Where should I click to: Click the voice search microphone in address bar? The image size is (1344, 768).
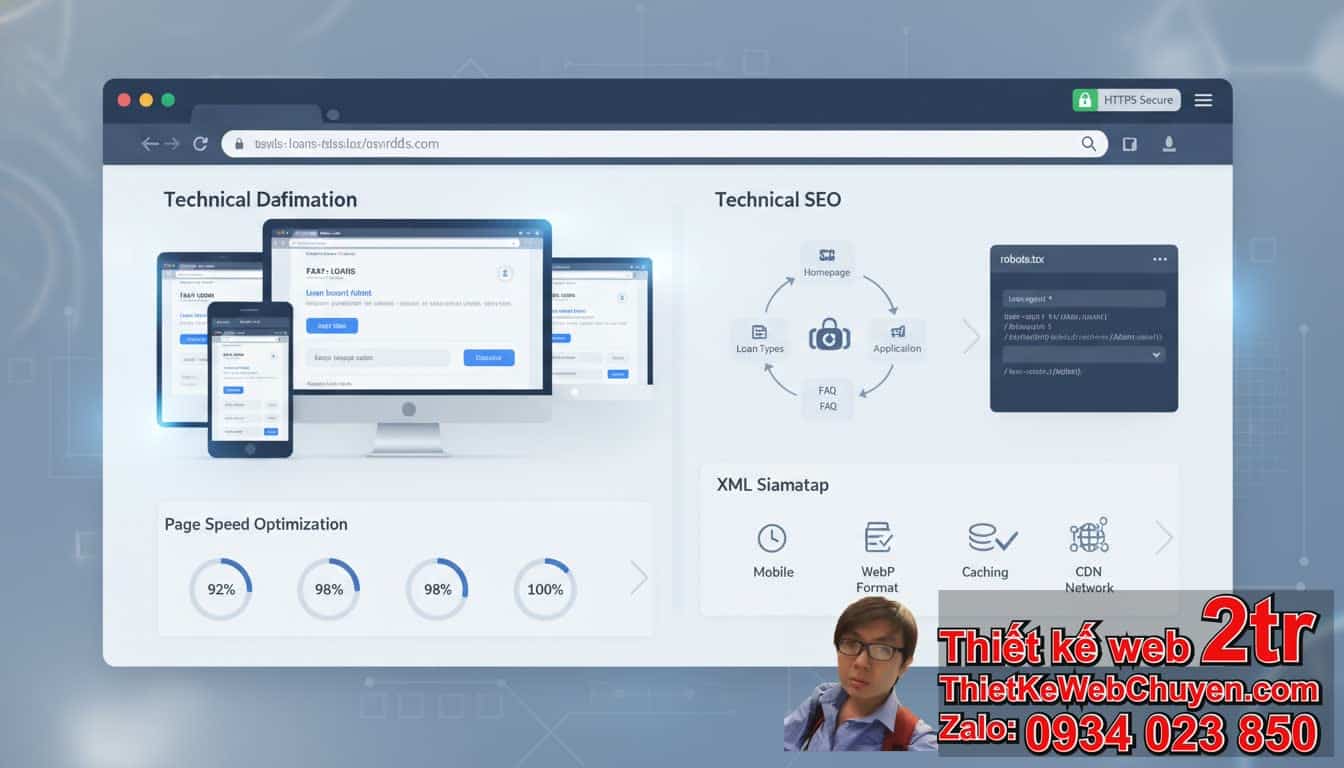click(x=1169, y=143)
